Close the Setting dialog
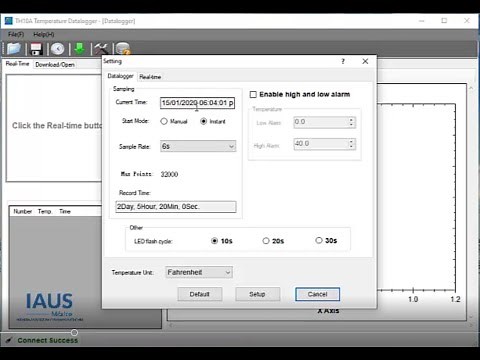Viewport: 480px width, 360px height. pos(365,61)
